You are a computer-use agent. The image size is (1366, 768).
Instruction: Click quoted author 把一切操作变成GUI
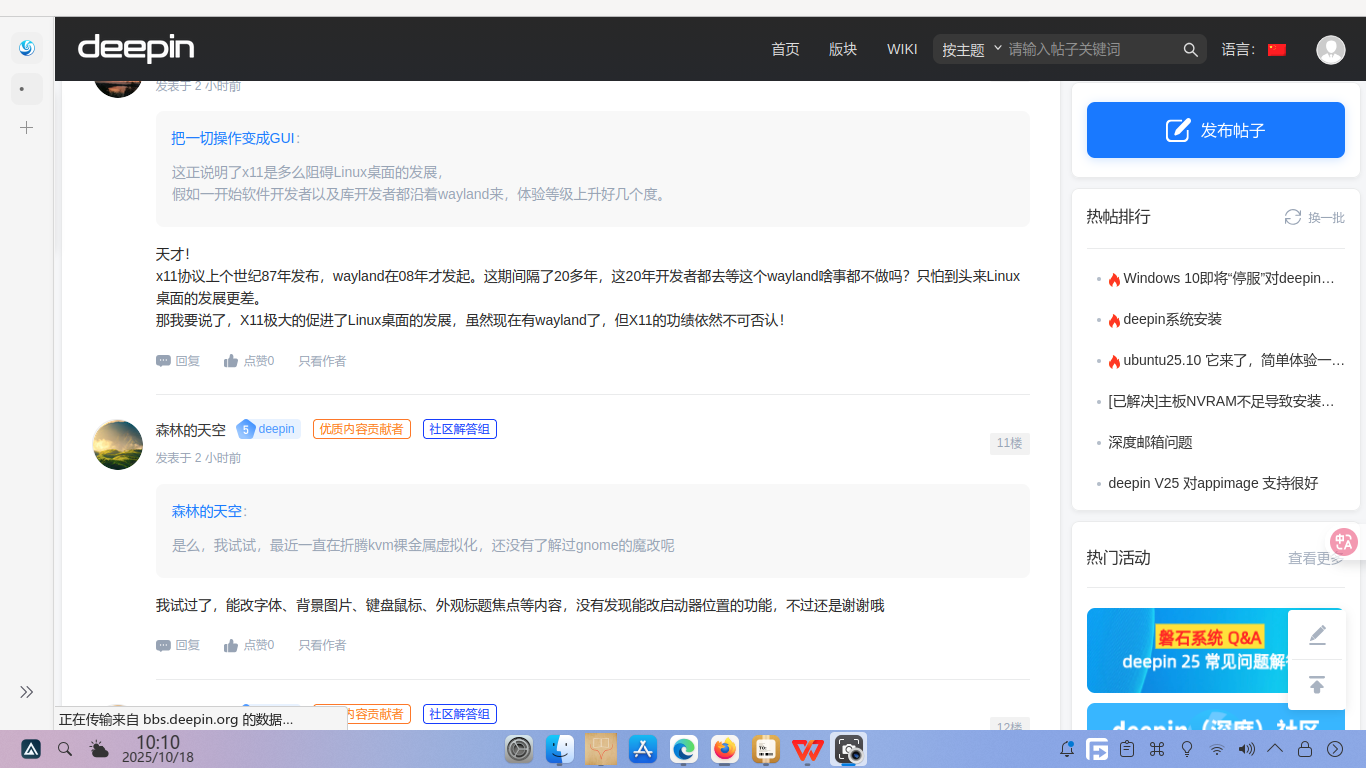coord(235,138)
